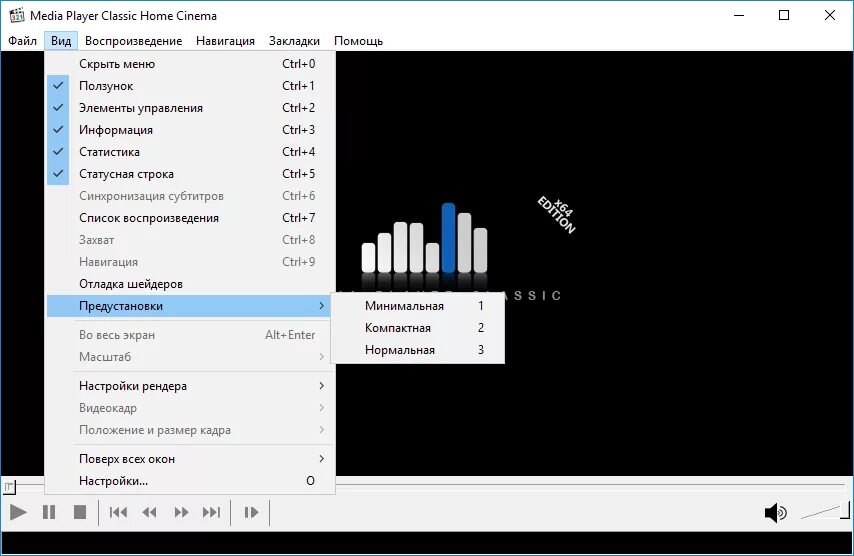
Task: Click the volume slider
Action: pos(825,512)
